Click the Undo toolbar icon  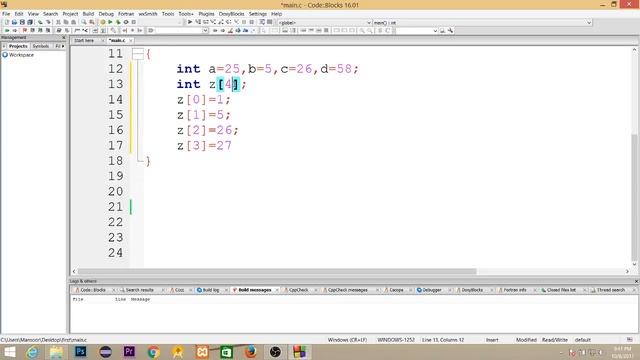coord(40,22)
